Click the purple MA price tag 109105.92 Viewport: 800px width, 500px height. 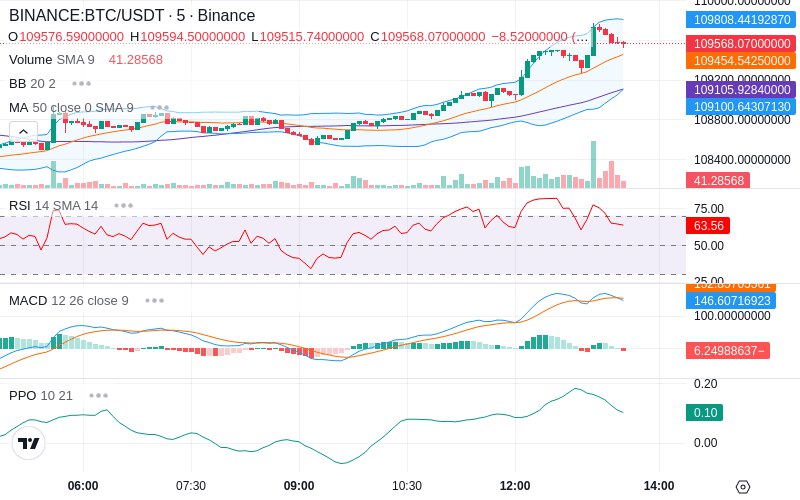[741, 90]
